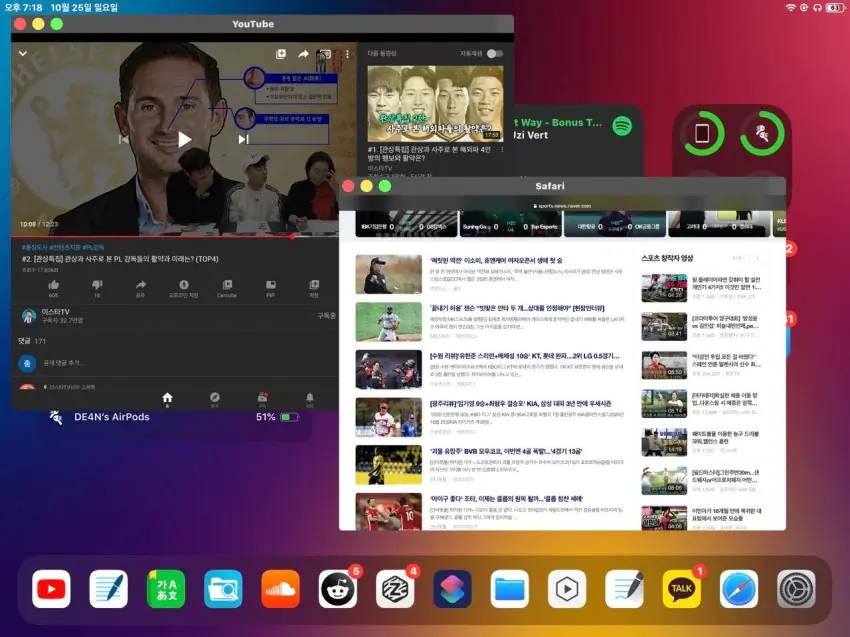
Task: Go to the previous video in the player
Action: [x=124, y=139]
